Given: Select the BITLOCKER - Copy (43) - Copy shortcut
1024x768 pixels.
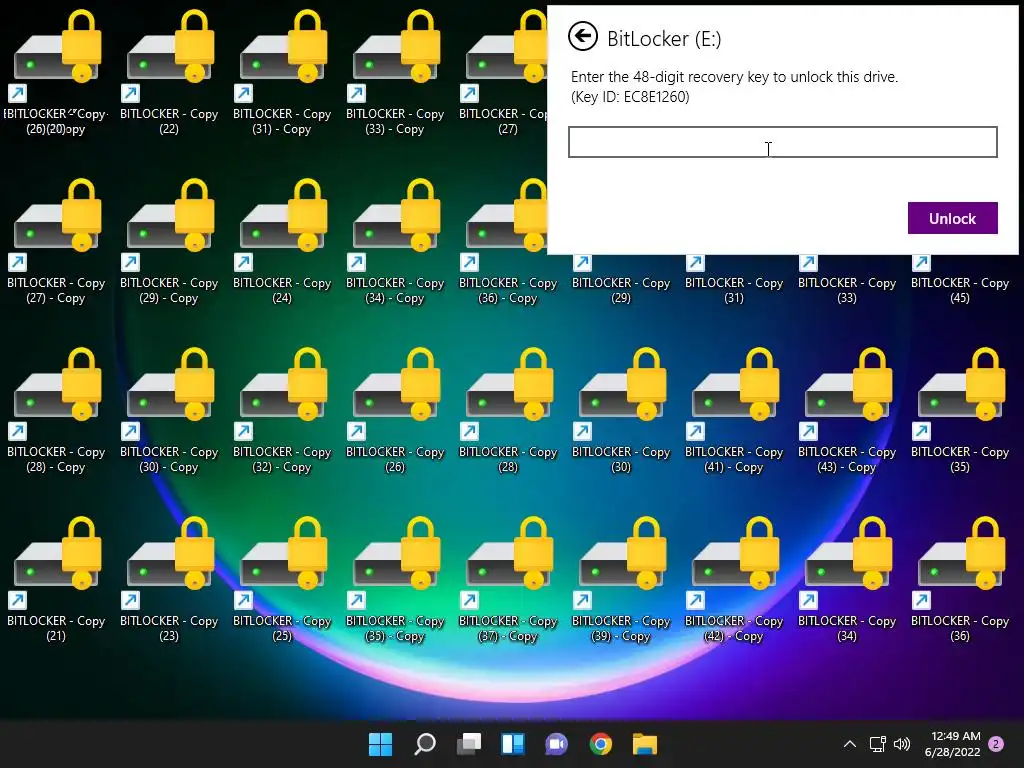Looking at the screenshot, I should pos(847,410).
